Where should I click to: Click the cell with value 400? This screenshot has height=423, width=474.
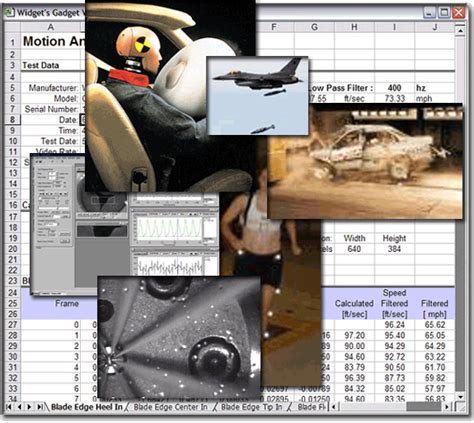(395, 88)
